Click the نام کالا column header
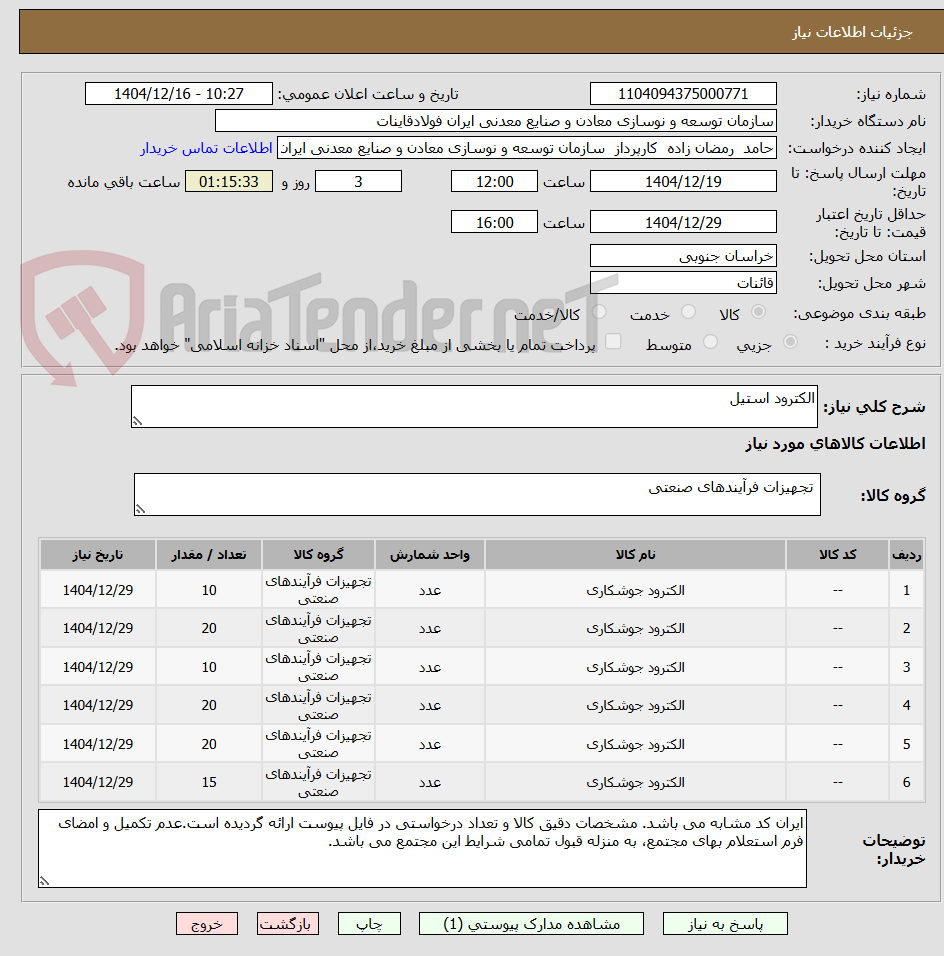Screen dimensions: 944x956 pyautogui.click(x=635, y=555)
